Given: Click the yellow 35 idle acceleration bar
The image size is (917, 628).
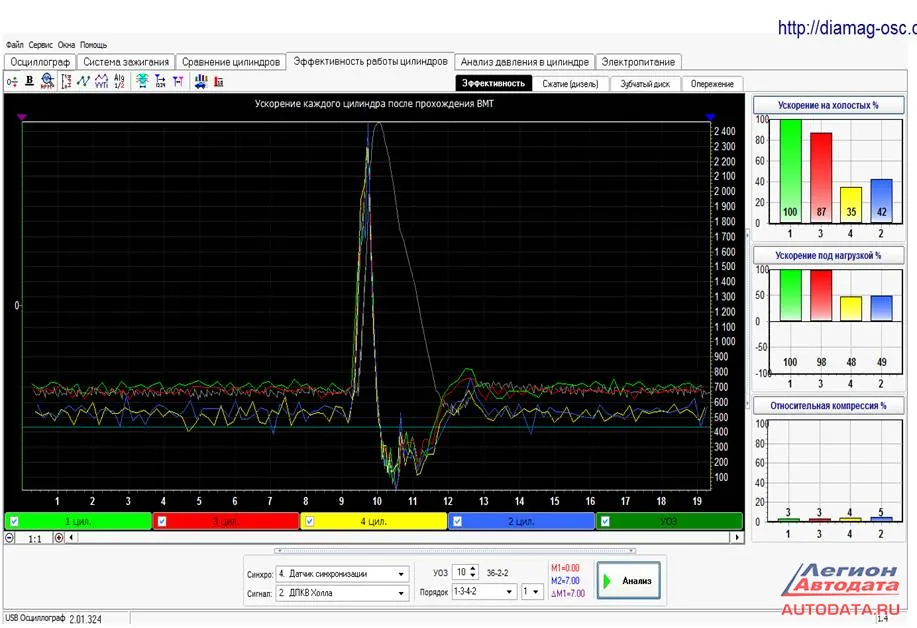Looking at the screenshot, I should (x=851, y=205).
